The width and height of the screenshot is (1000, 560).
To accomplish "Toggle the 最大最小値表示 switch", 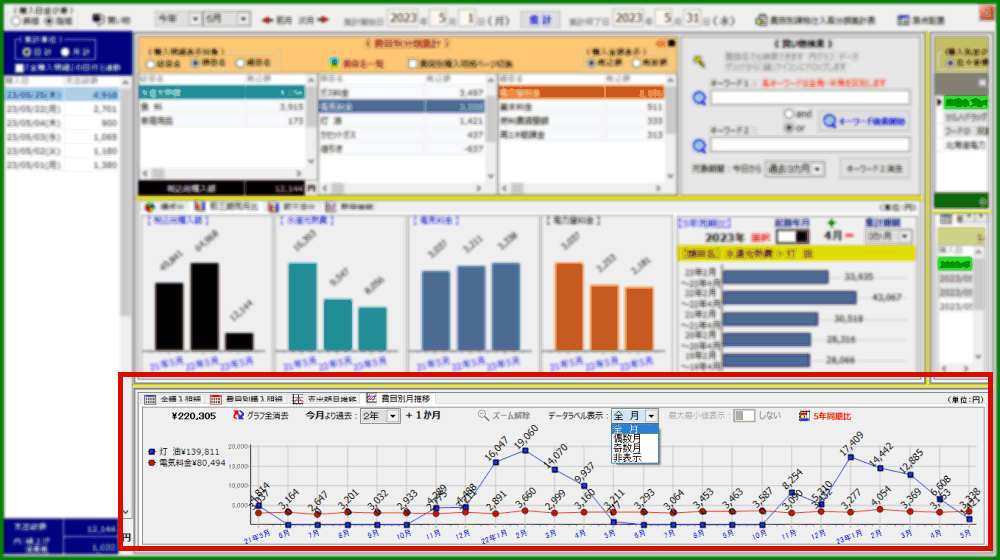I will point(744,415).
